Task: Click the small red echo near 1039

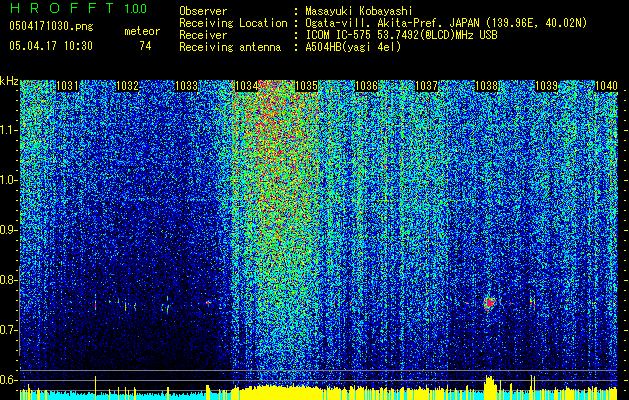Action: point(532,303)
